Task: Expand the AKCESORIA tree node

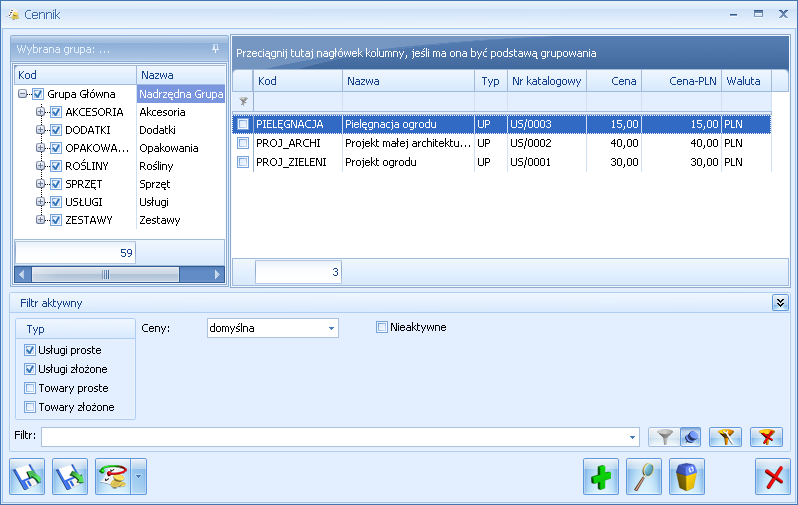Action: [40, 111]
